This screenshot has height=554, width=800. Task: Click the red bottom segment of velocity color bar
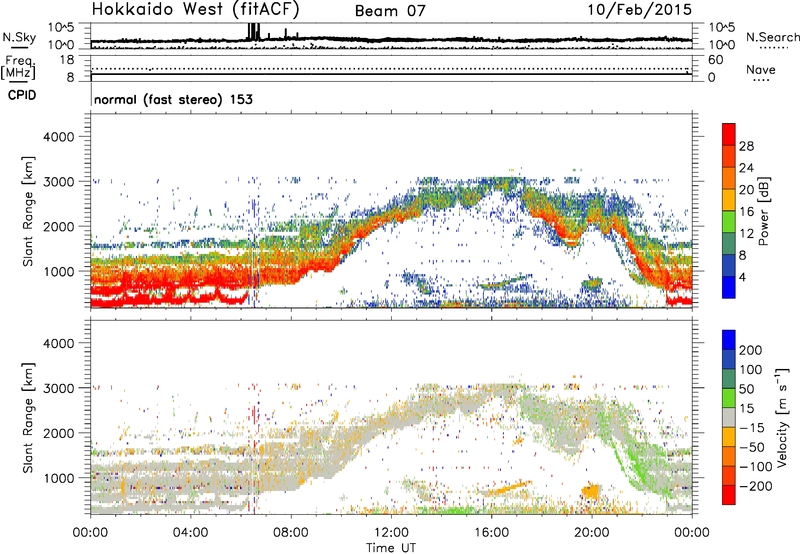point(729,495)
